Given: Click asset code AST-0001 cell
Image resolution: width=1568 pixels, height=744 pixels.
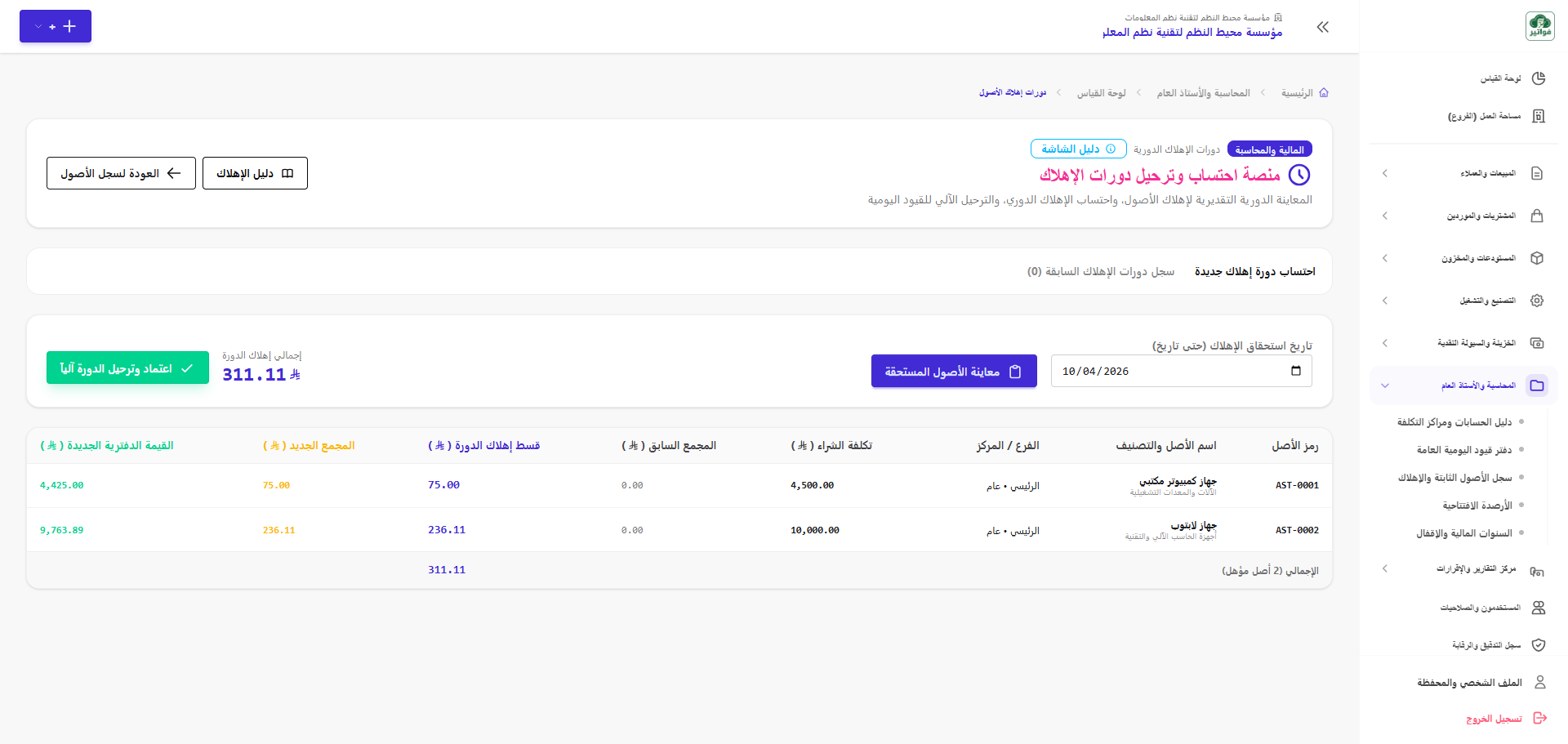Looking at the screenshot, I should [1297, 485].
